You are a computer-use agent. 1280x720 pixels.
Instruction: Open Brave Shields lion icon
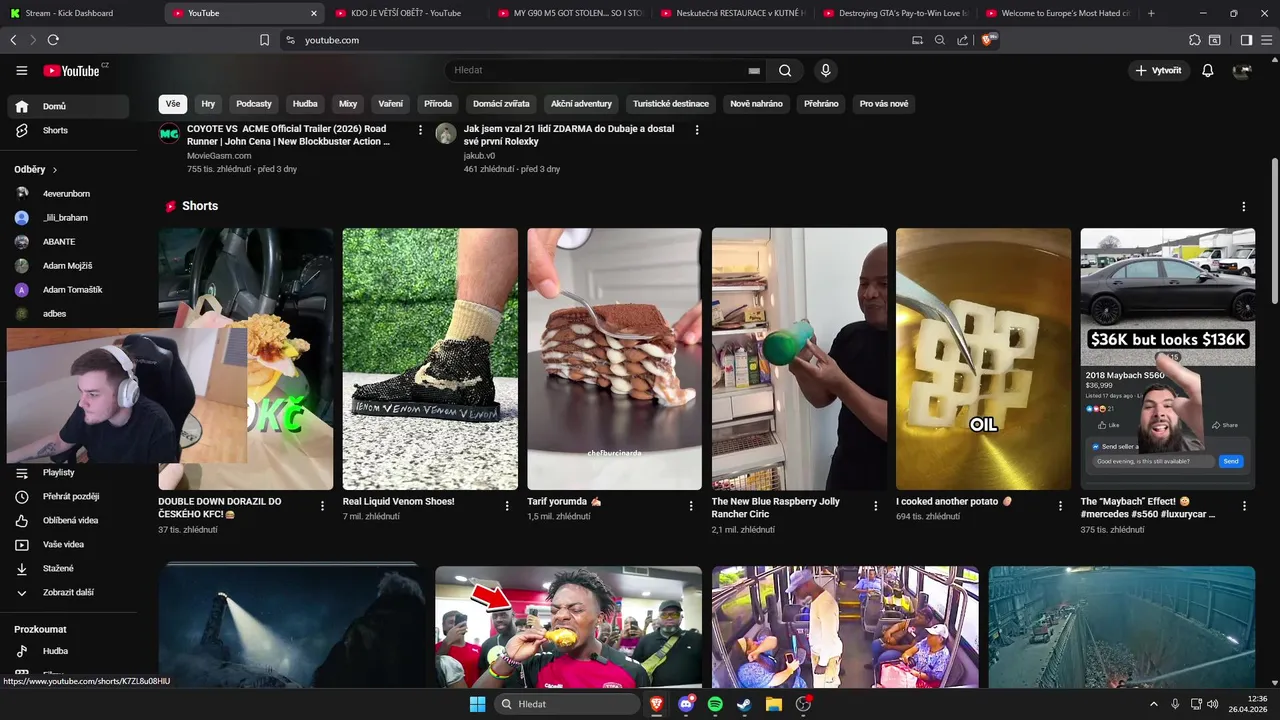click(989, 40)
